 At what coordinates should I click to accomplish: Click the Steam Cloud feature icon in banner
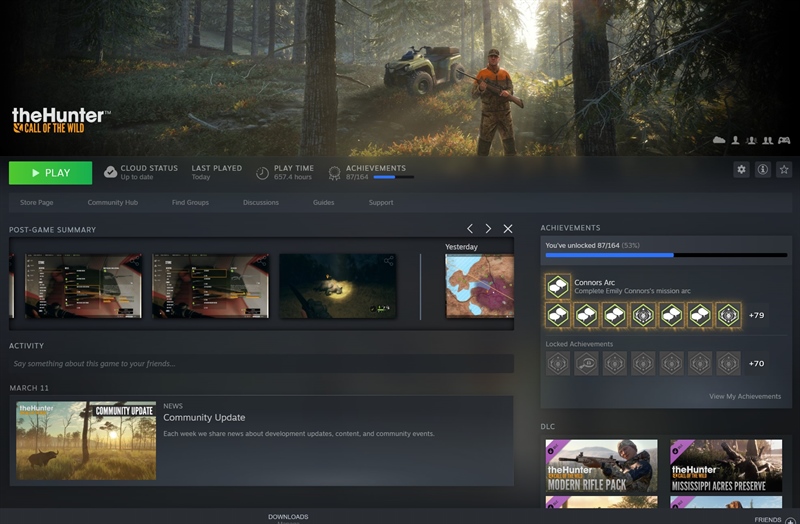719,140
